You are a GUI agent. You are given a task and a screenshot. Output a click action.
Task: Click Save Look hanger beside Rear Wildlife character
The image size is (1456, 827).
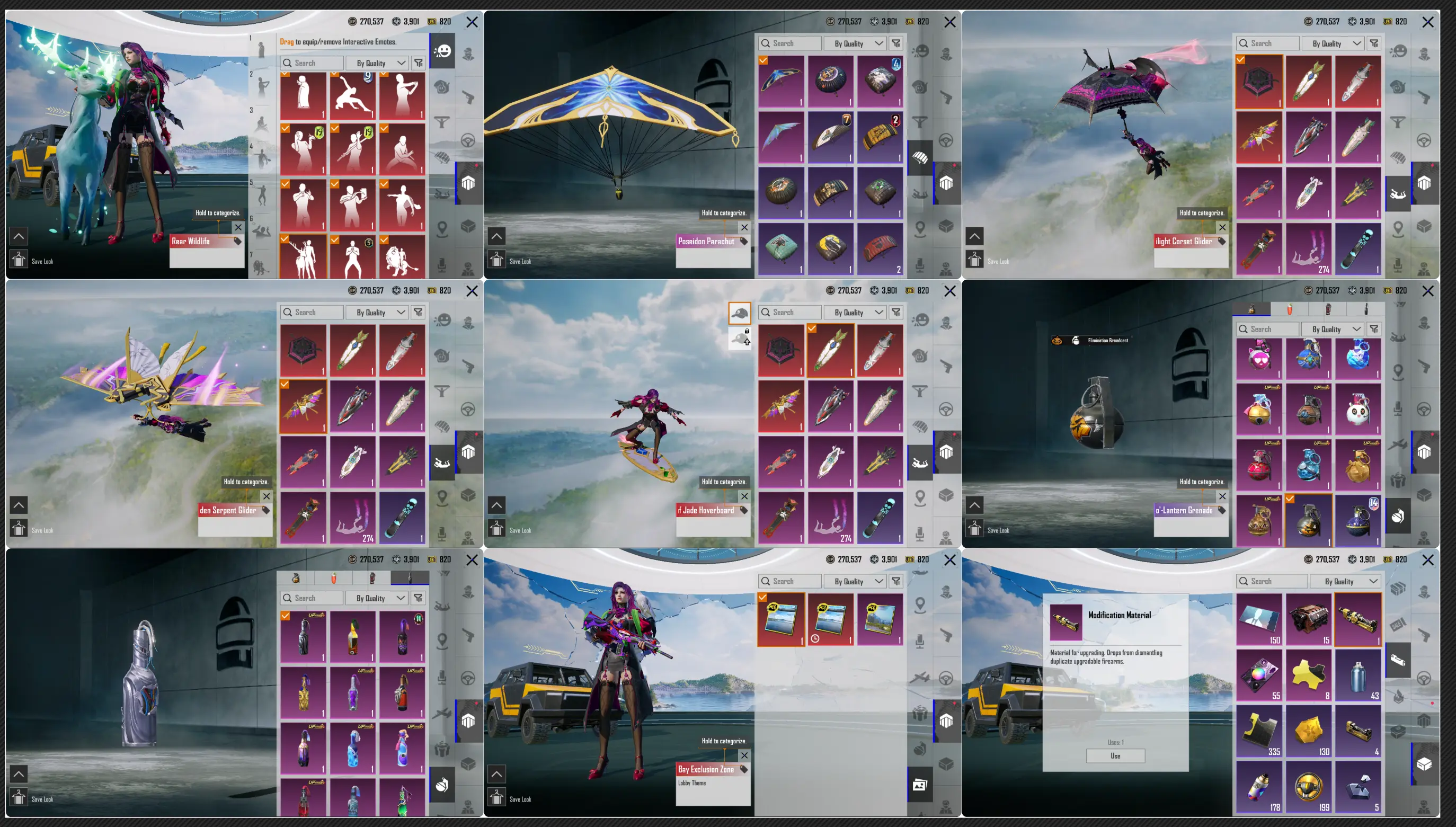pos(18,260)
